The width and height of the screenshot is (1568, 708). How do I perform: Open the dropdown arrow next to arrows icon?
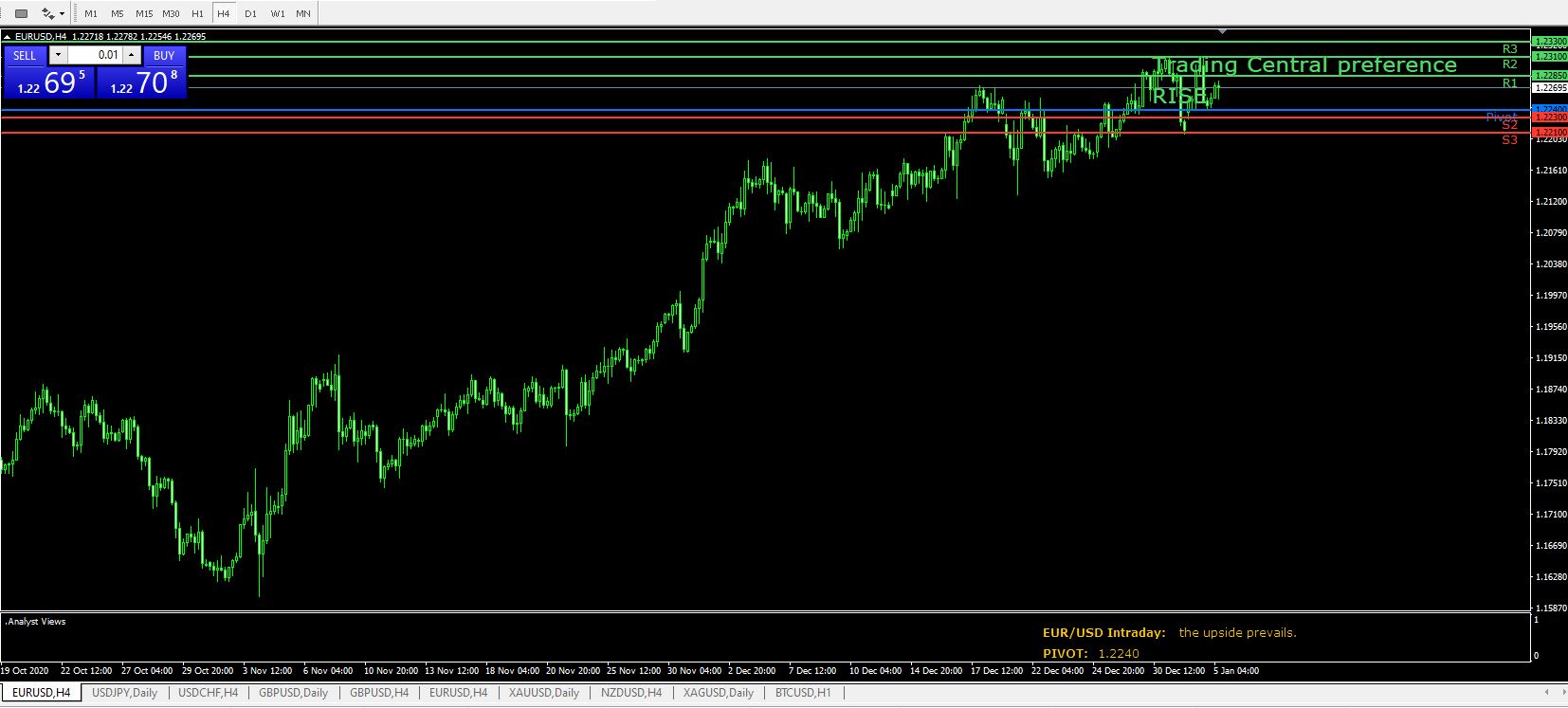pyautogui.click(x=63, y=13)
